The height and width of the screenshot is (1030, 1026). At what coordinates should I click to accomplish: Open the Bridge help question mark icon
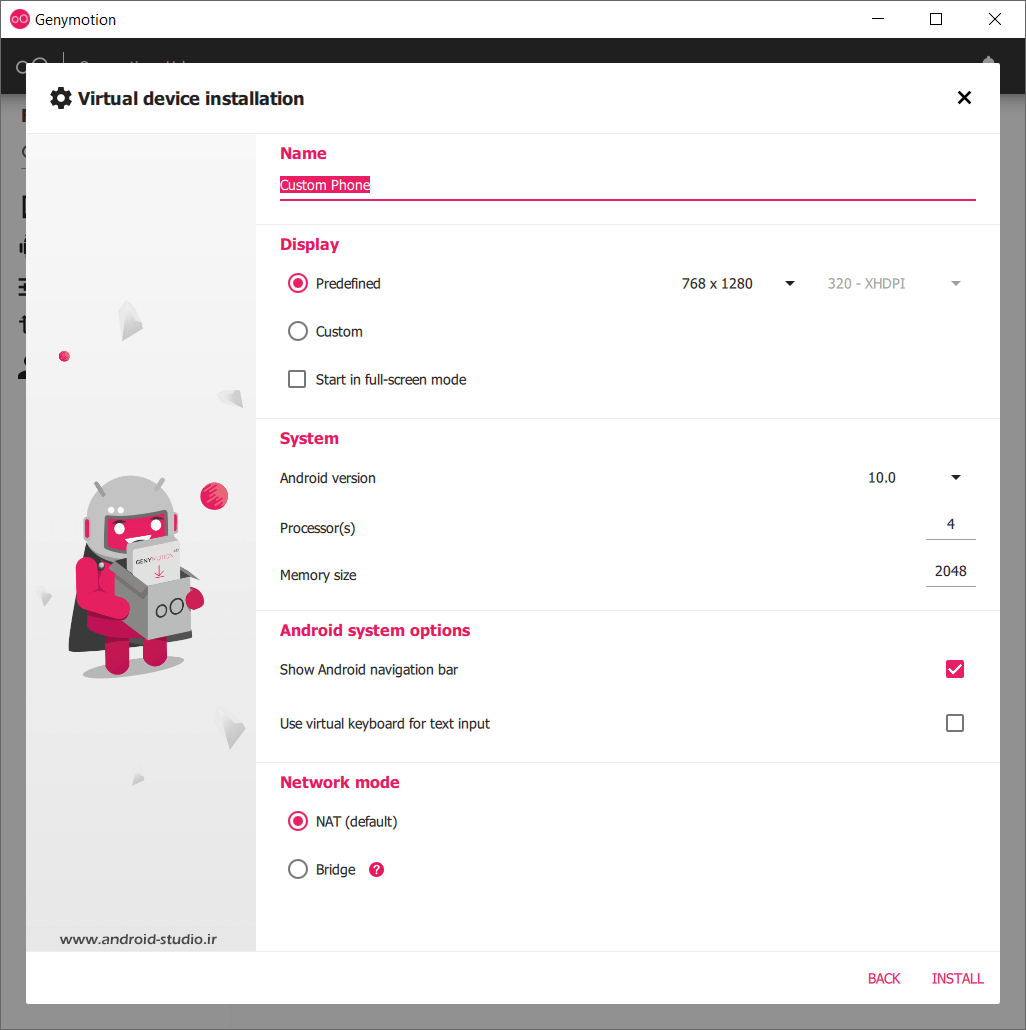pyautogui.click(x=375, y=869)
